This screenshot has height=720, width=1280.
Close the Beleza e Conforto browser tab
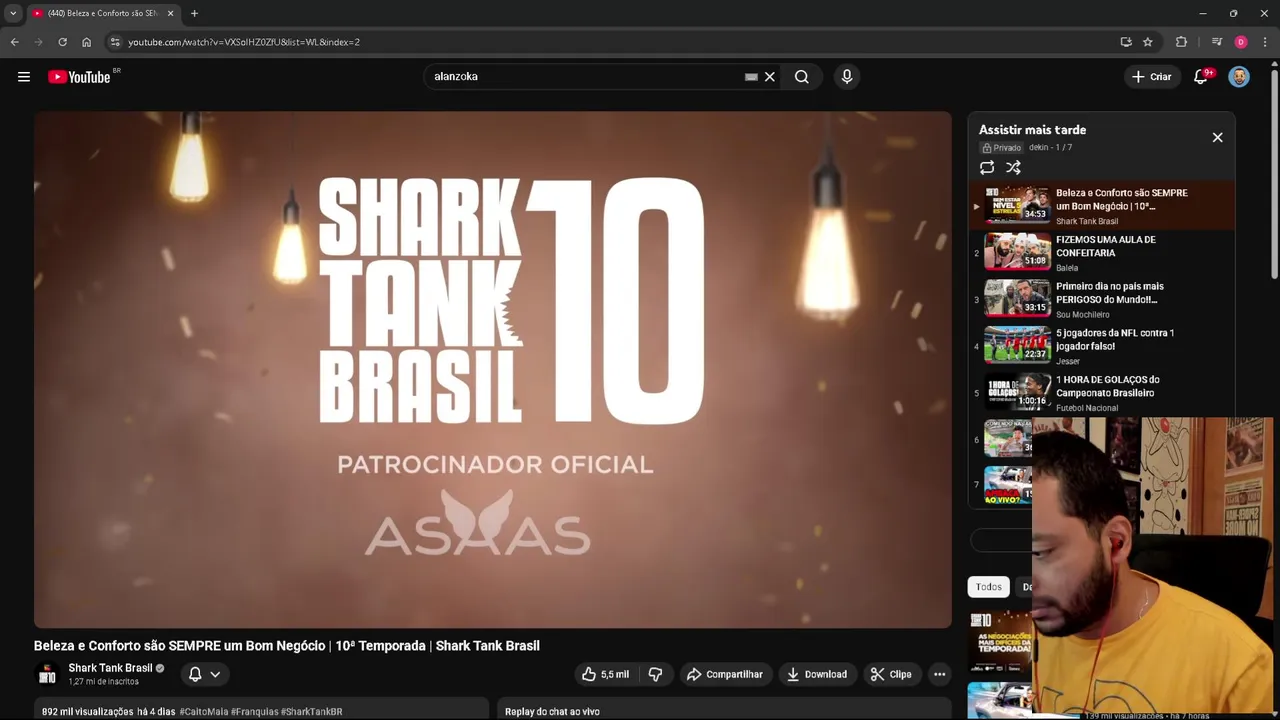coord(170,13)
